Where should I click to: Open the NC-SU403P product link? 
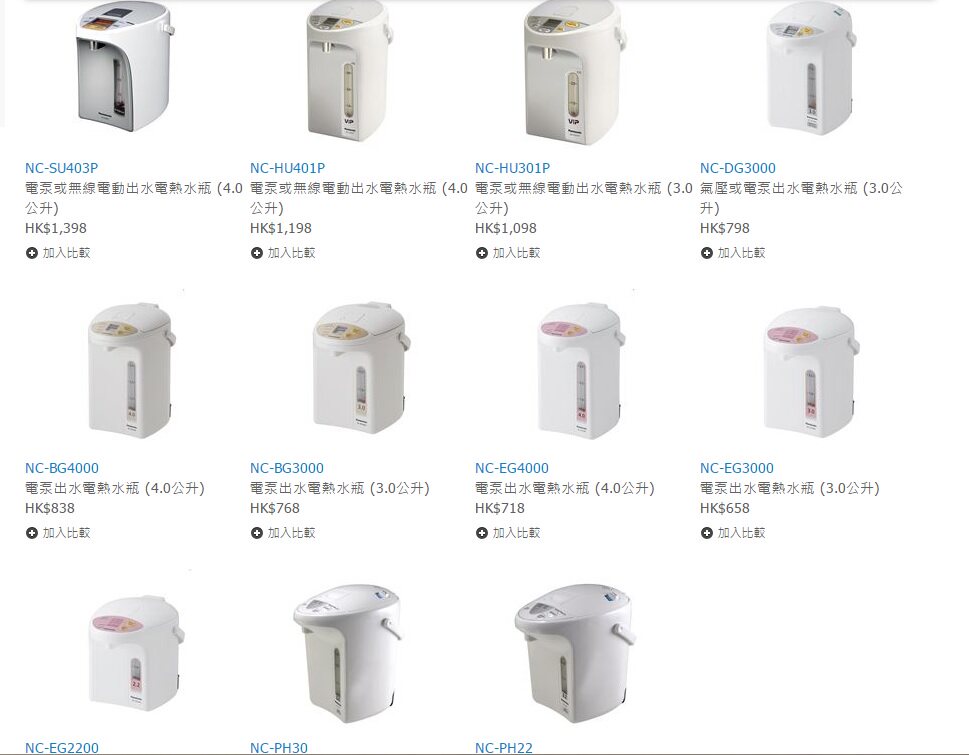61,168
